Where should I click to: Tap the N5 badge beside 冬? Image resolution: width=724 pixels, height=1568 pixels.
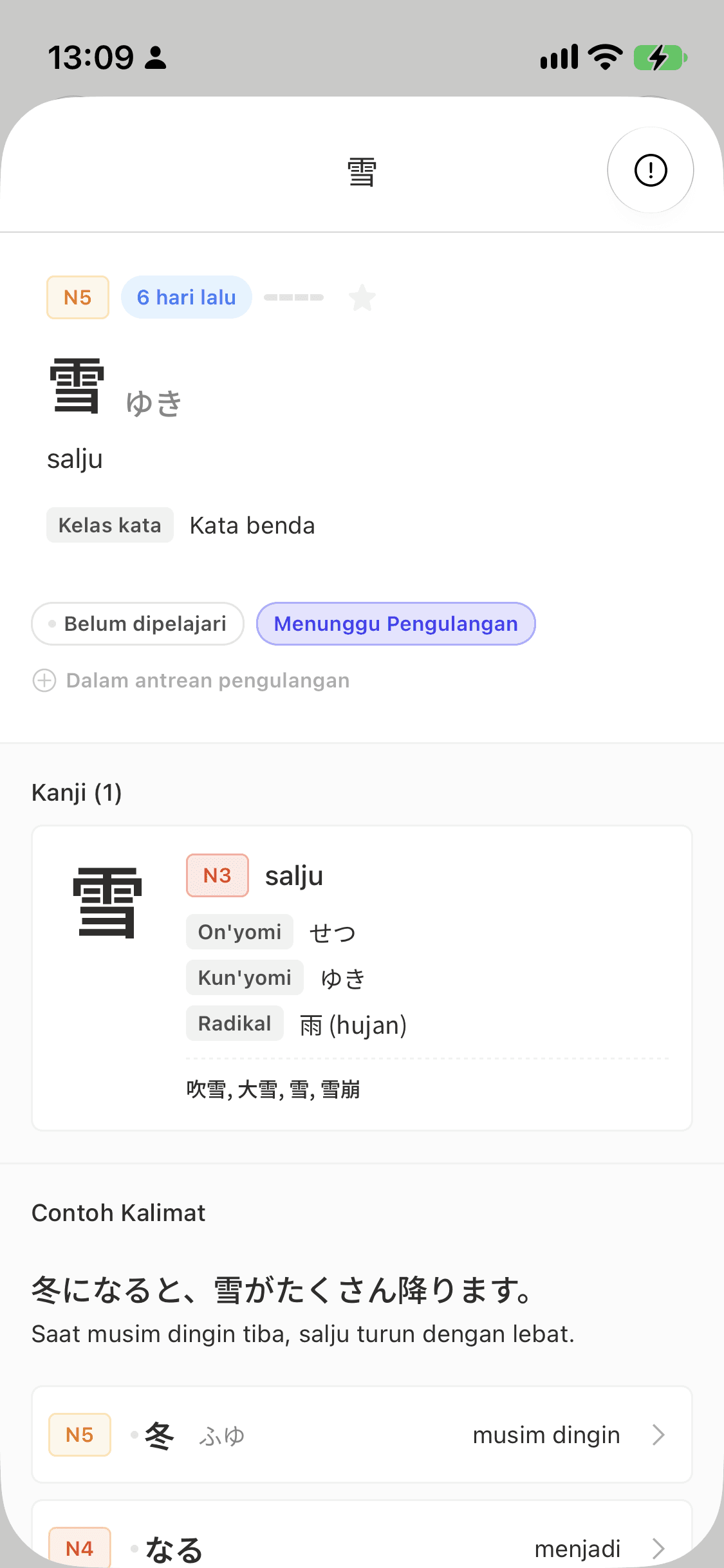pyautogui.click(x=80, y=1435)
